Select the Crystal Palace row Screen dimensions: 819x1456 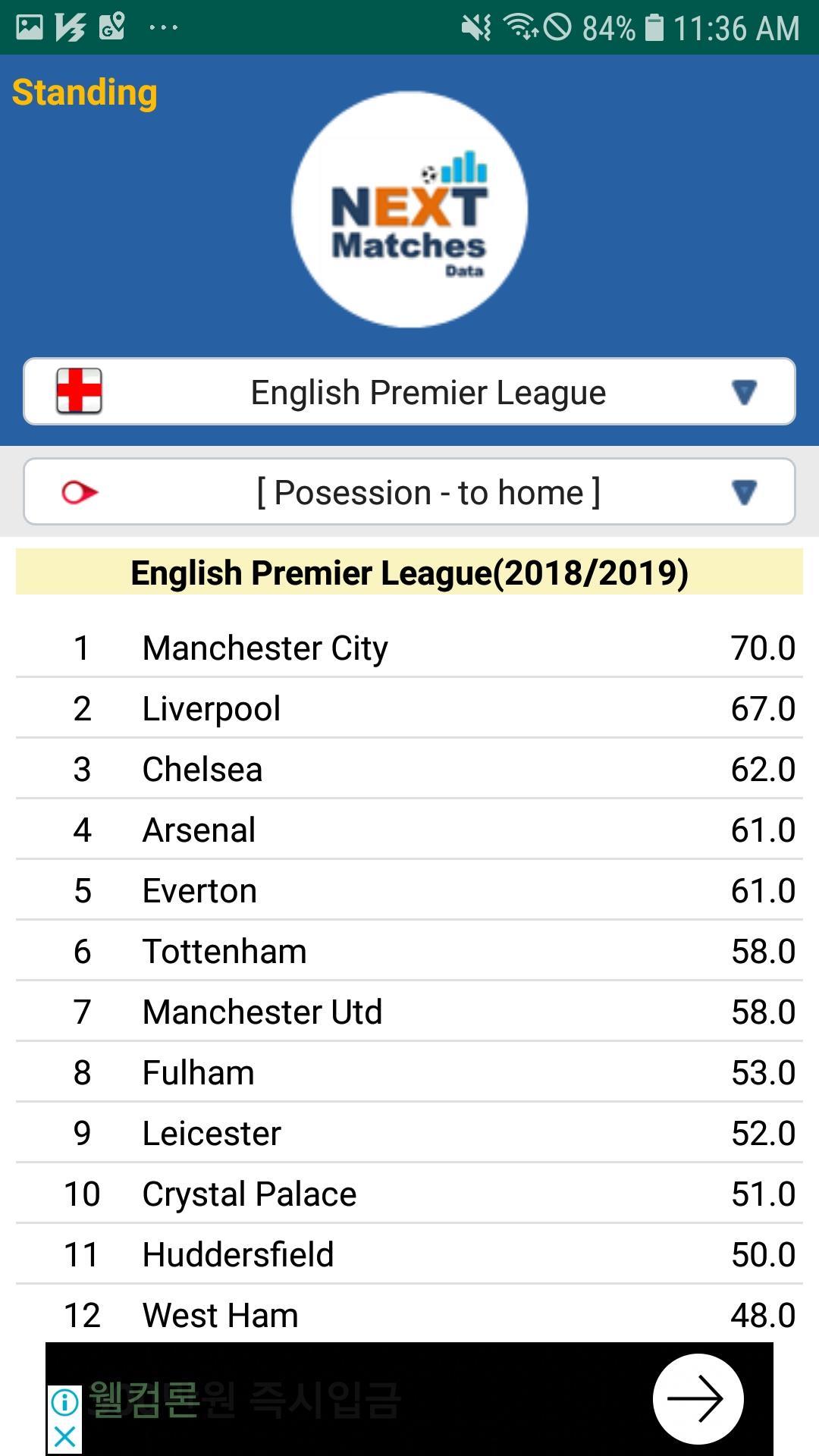click(x=409, y=1194)
